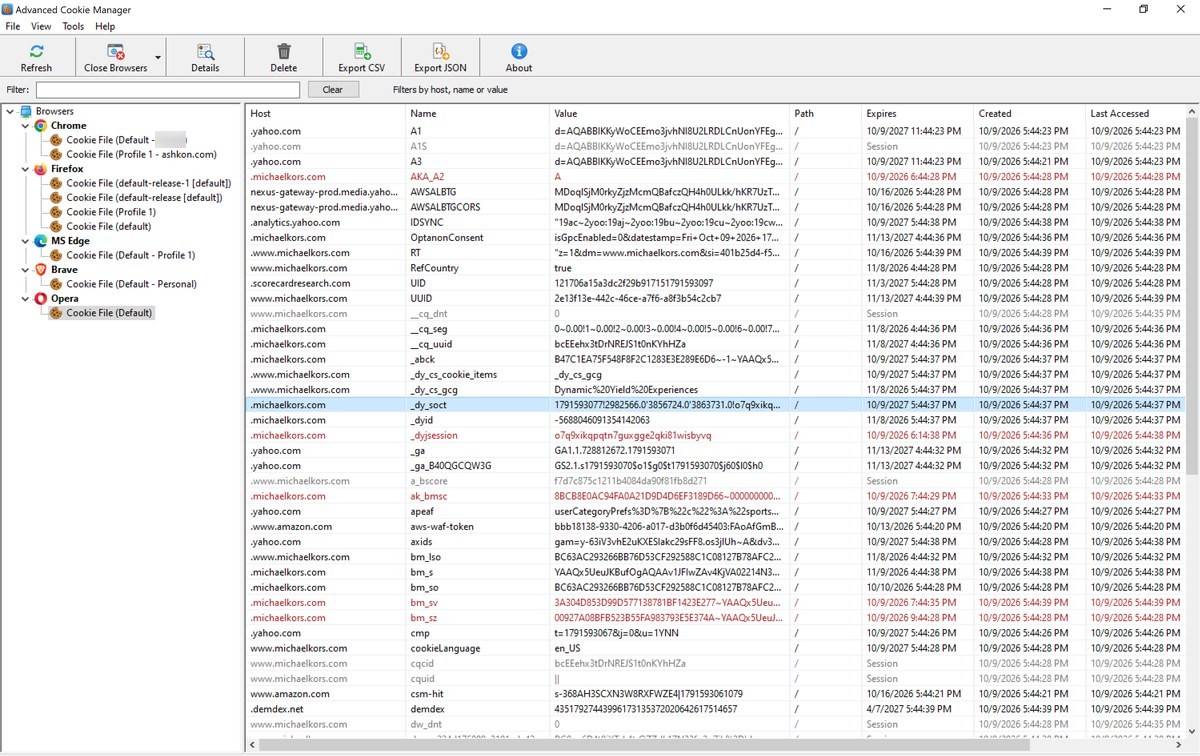Sort by the Created column header

tap(1029, 114)
